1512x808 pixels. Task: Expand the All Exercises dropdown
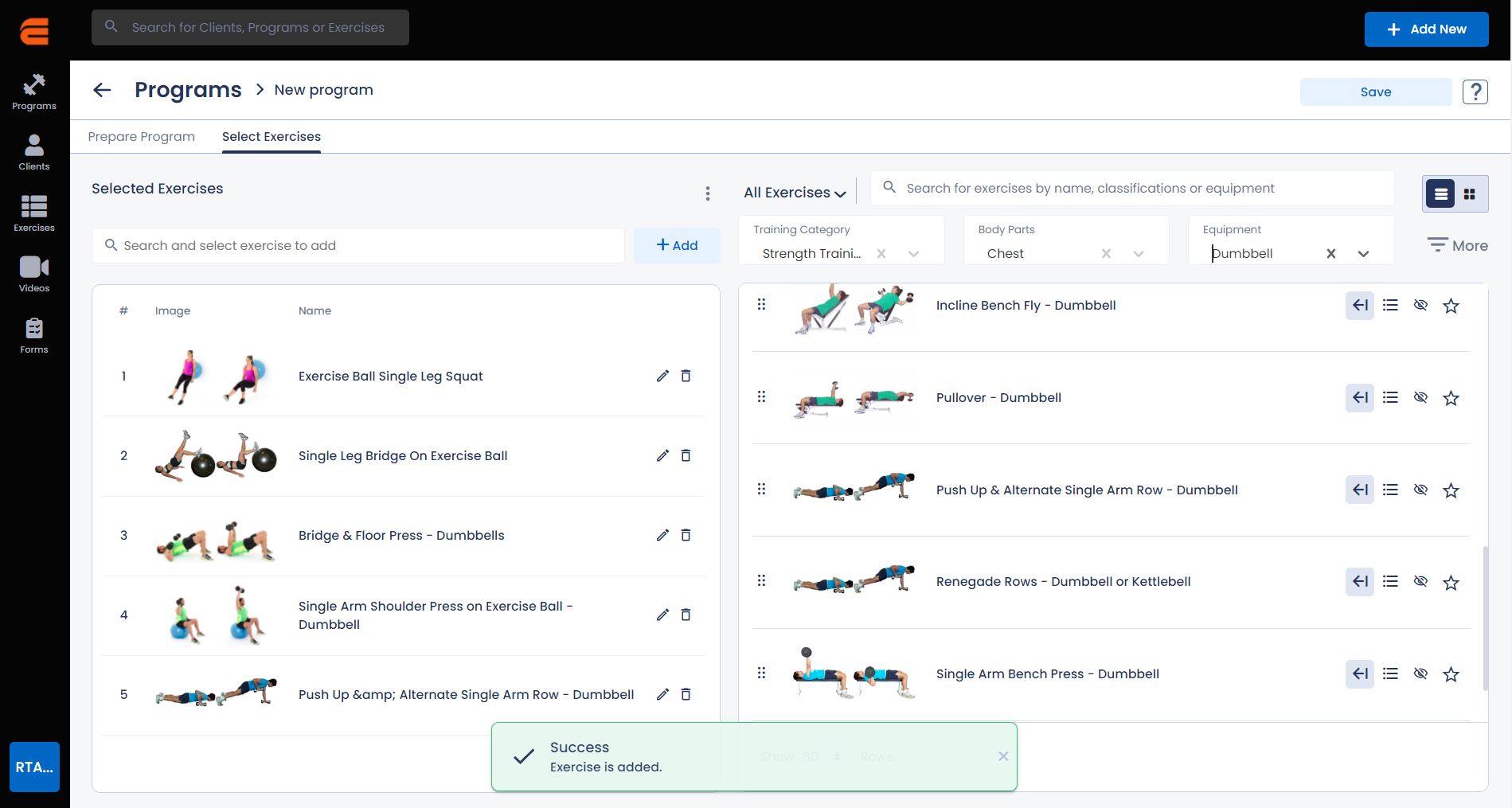[794, 193]
